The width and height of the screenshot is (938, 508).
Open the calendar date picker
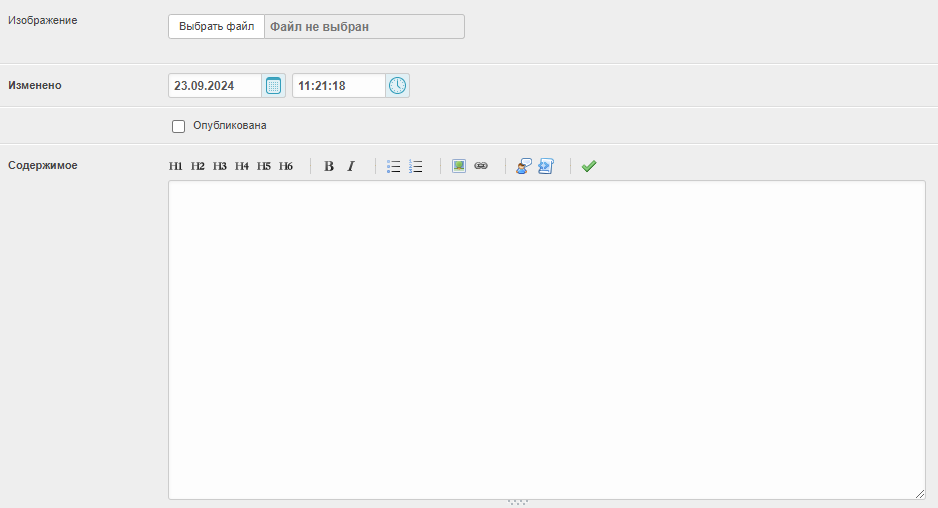pyautogui.click(x=273, y=86)
